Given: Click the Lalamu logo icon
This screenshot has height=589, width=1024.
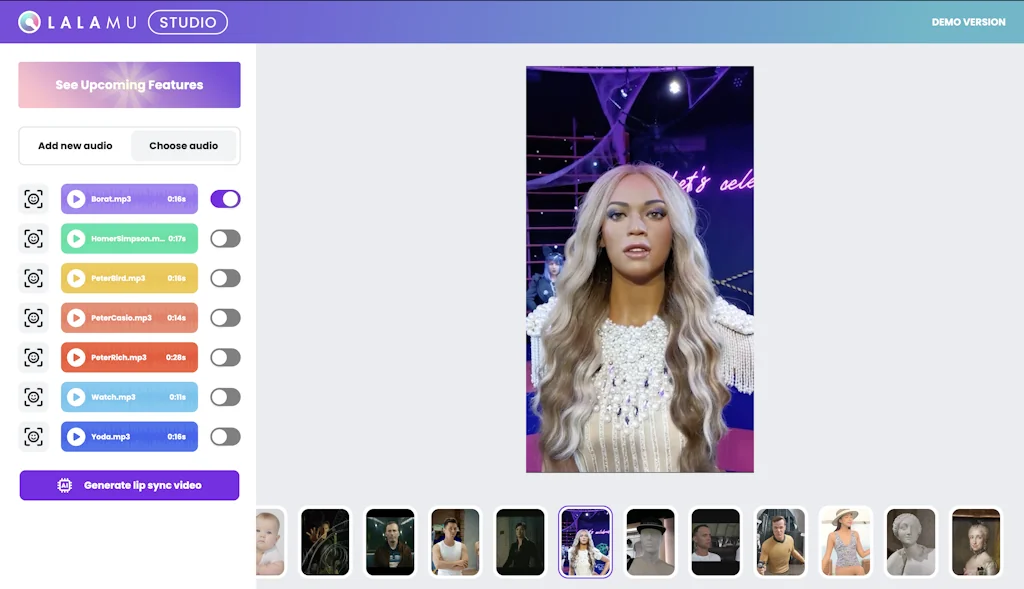Looking at the screenshot, I should pyautogui.click(x=30, y=22).
